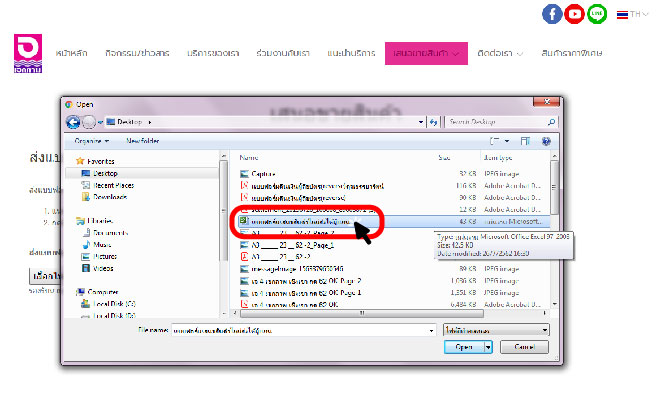Expand the File name combo box arrow
The image size is (658, 395).
pyautogui.click(x=431, y=331)
